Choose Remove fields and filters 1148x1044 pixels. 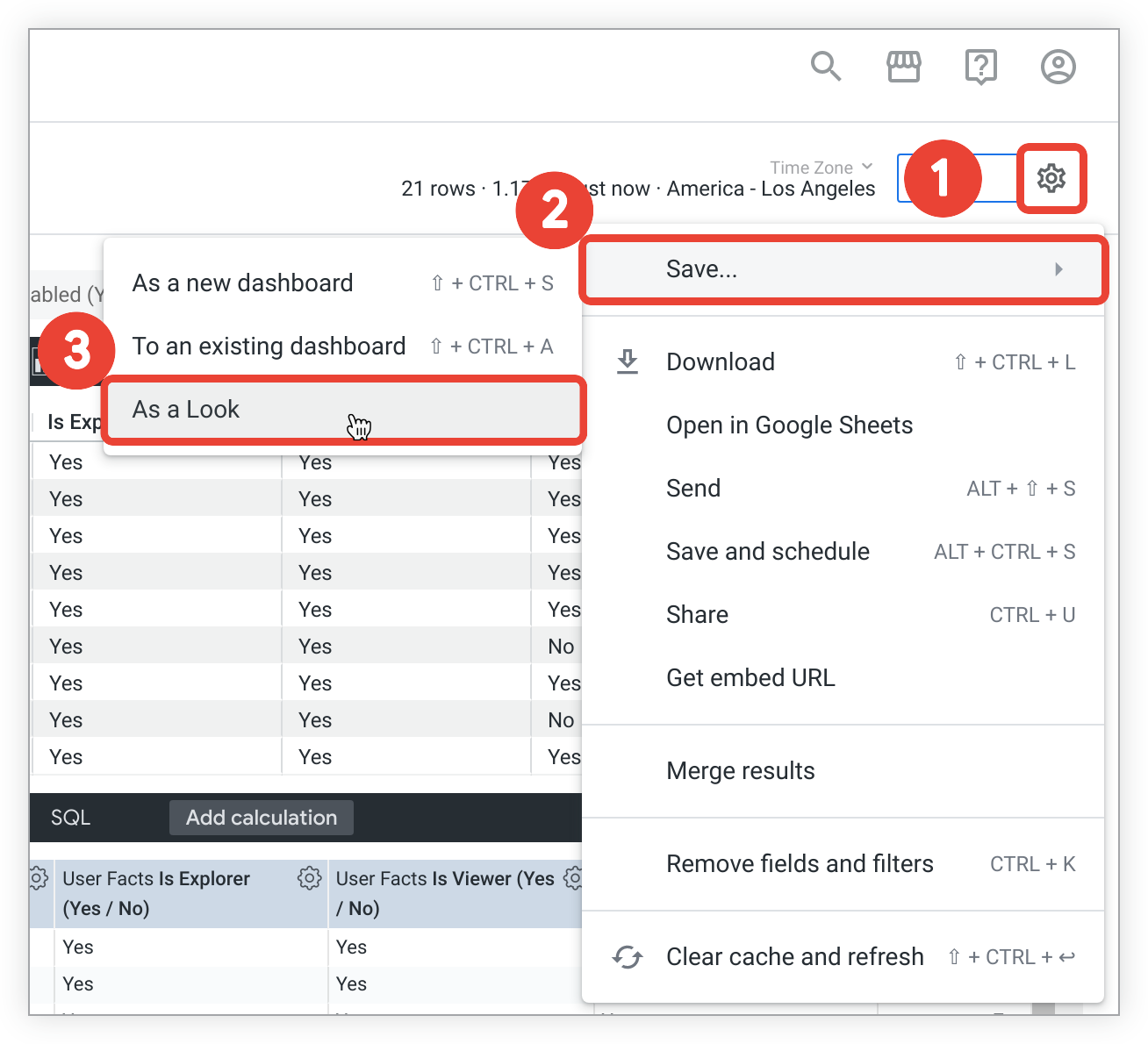[x=800, y=864]
